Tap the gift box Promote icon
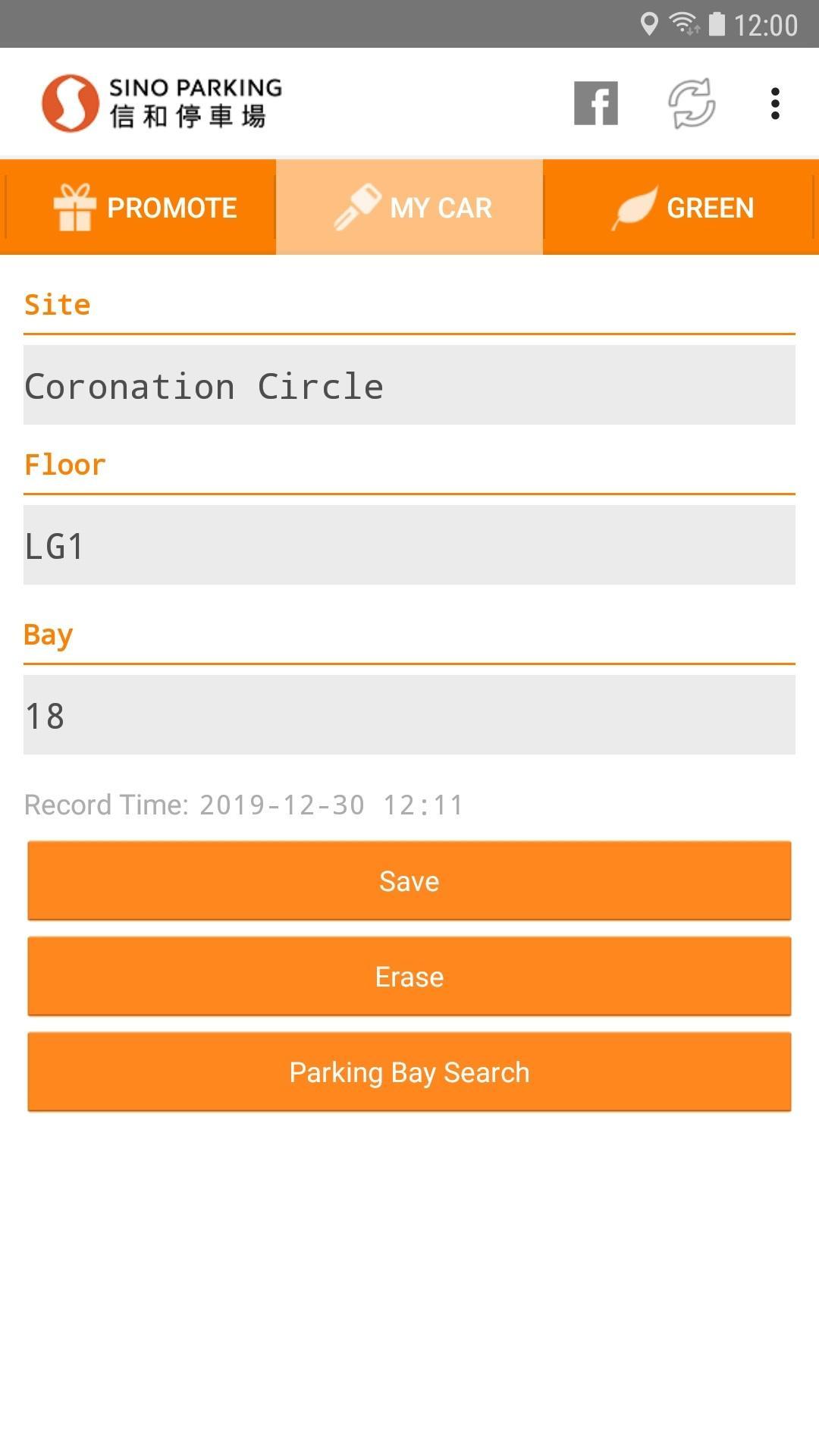819x1456 pixels. point(74,207)
